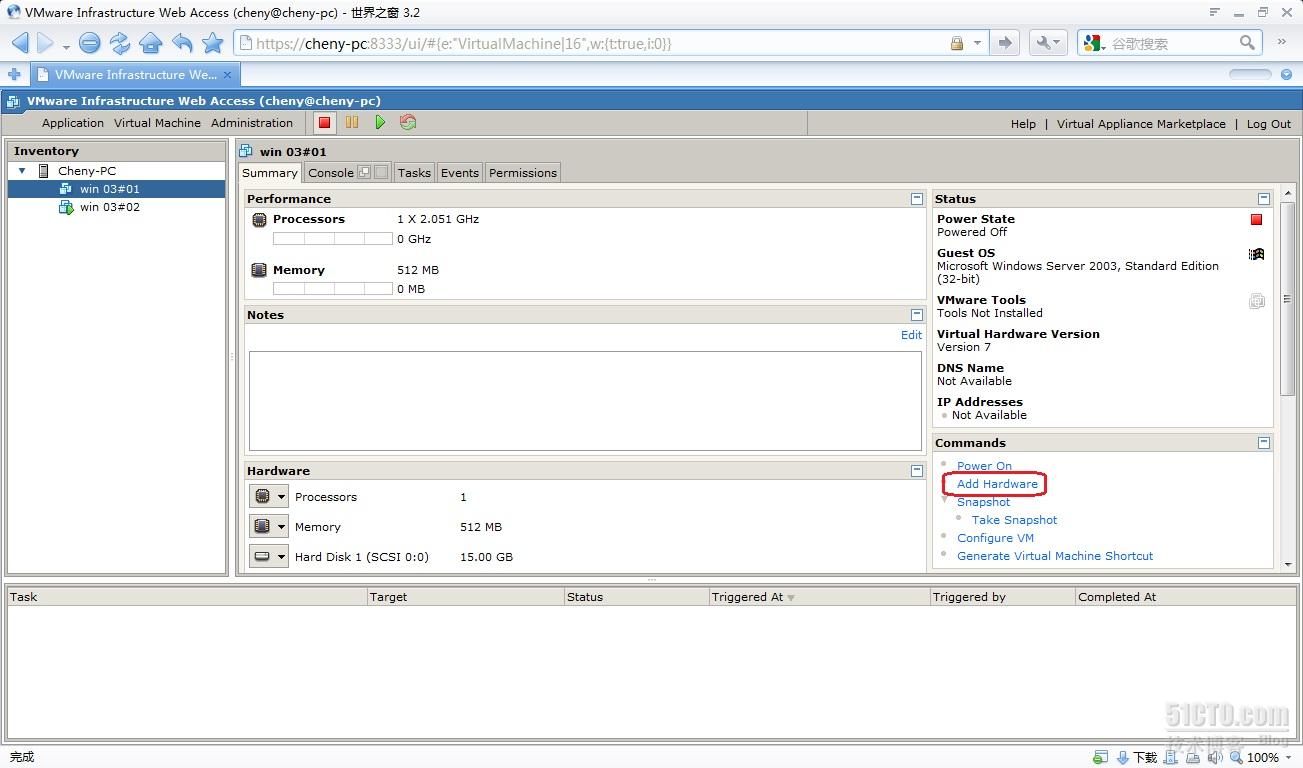This screenshot has width=1303, height=768.
Task: Click the Take Snapshot link
Action: point(1014,520)
